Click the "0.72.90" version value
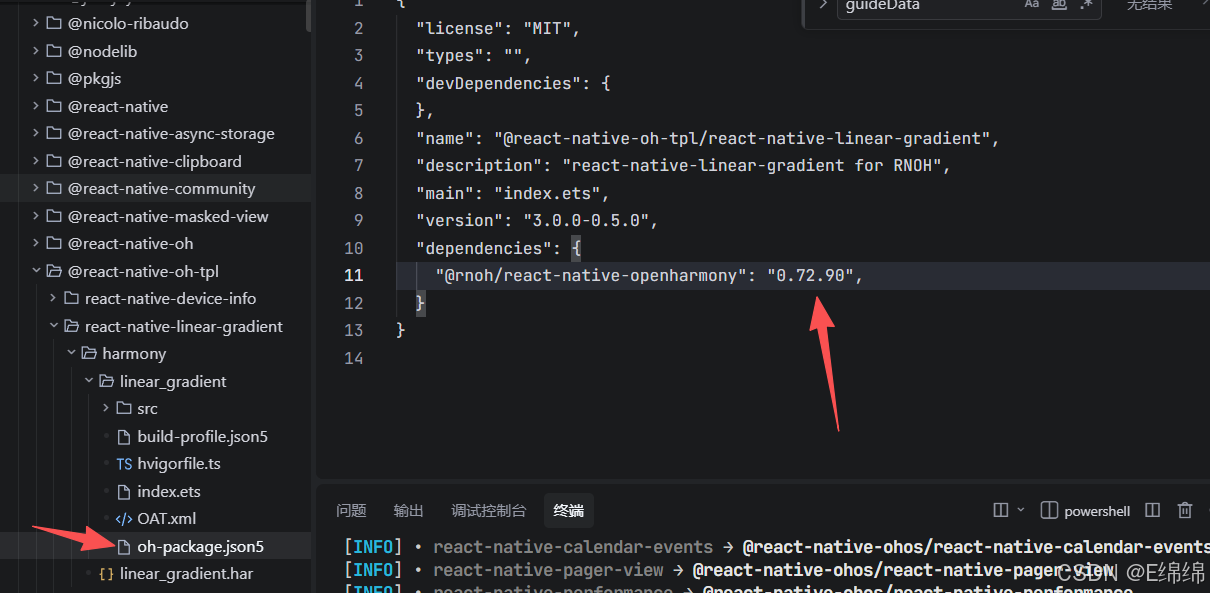 (x=810, y=275)
